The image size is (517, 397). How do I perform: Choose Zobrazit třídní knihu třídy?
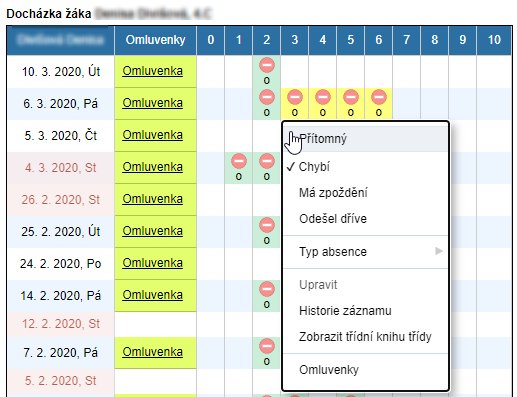(365, 337)
